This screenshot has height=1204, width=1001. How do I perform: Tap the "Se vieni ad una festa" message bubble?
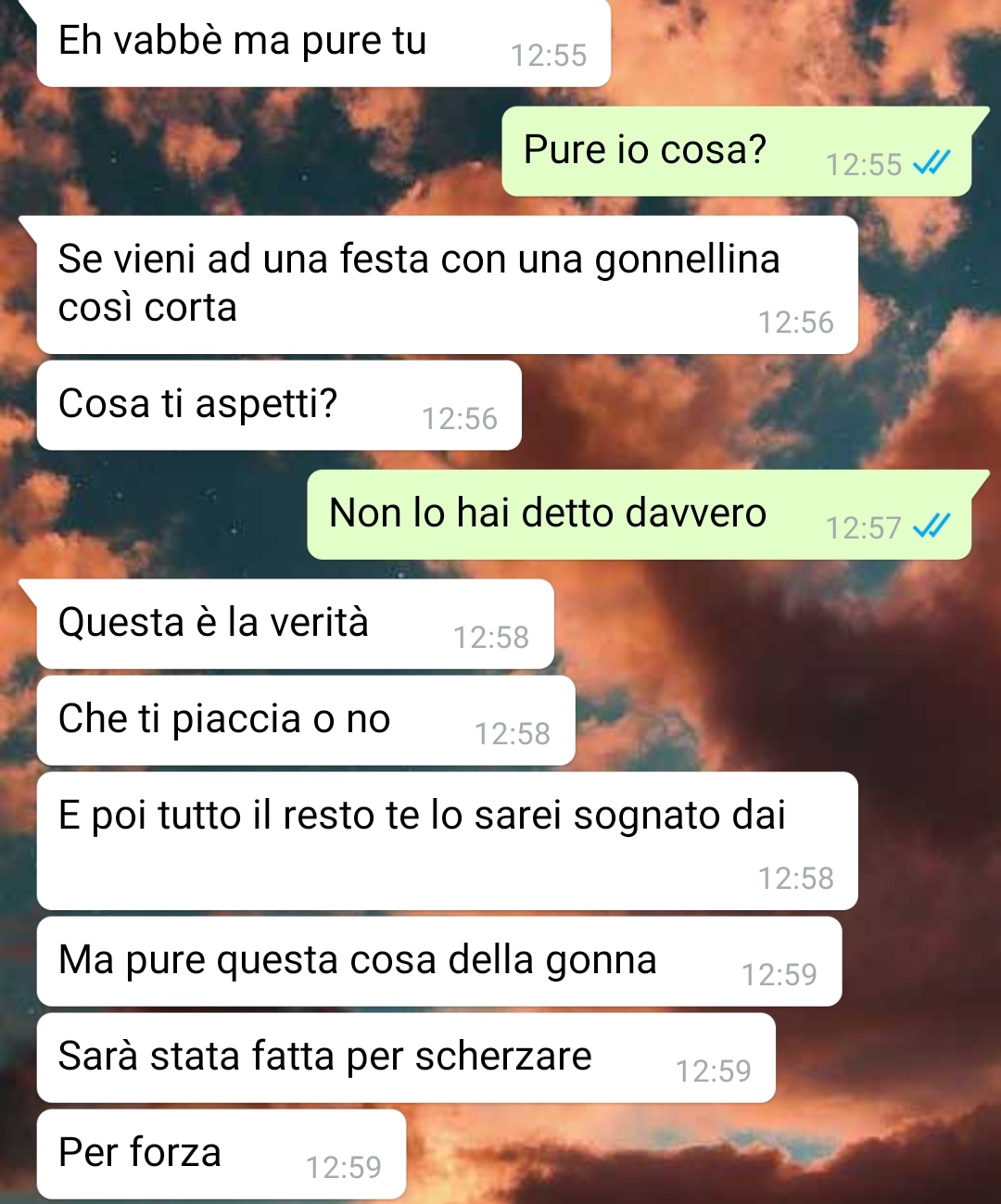click(x=447, y=285)
